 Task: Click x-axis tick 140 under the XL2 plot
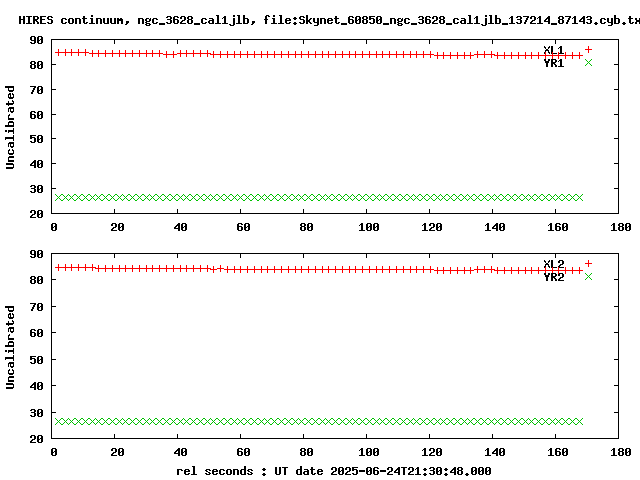pyautogui.click(x=495, y=452)
